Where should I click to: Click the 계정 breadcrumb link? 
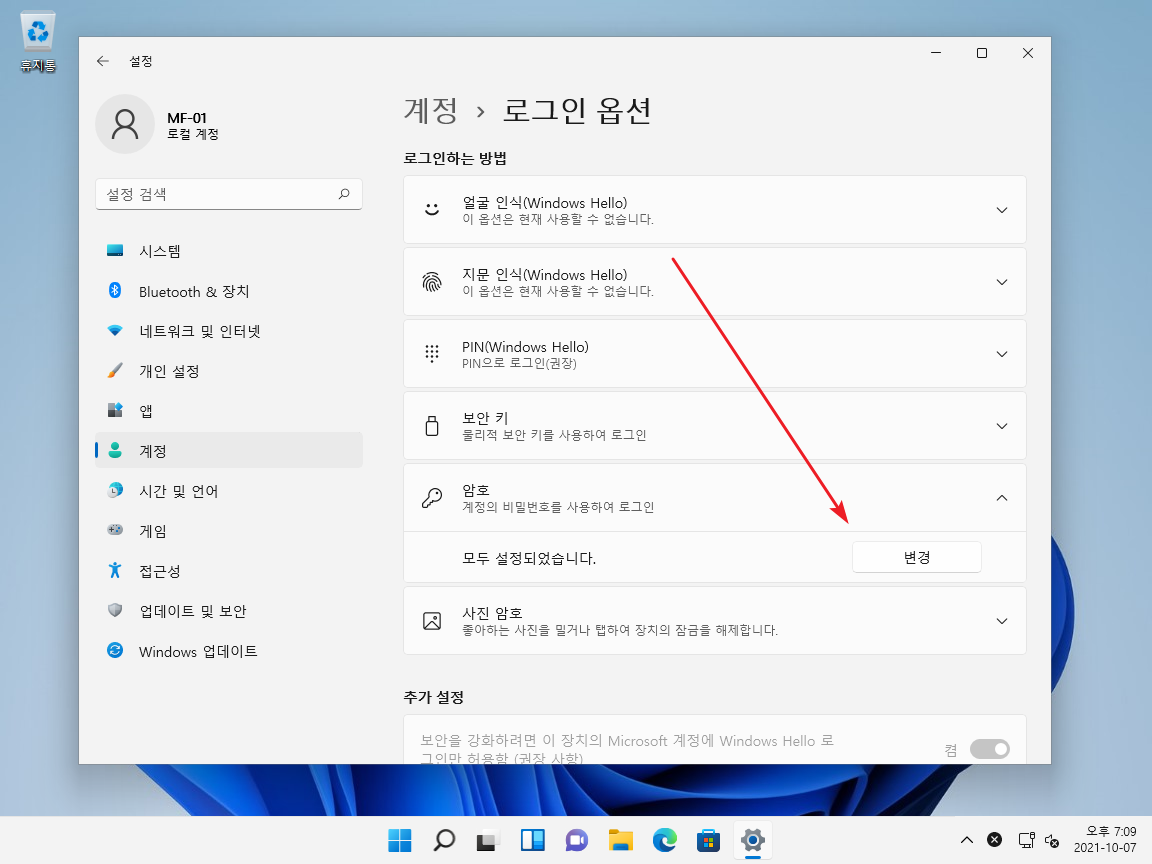point(431,111)
